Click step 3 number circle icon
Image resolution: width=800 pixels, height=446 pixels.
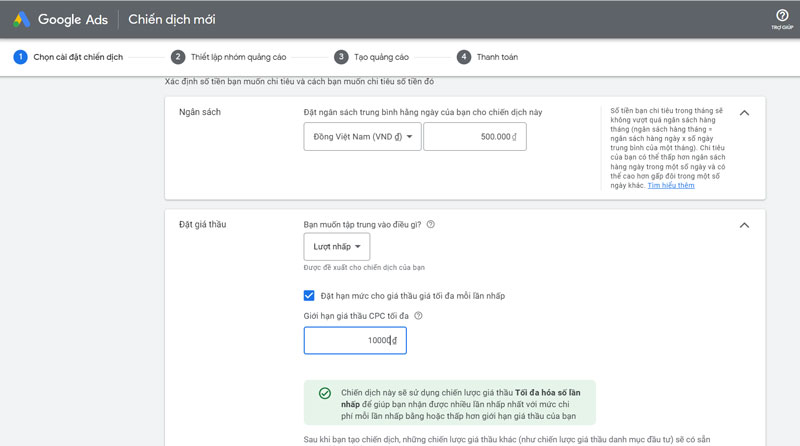coord(341,57)
